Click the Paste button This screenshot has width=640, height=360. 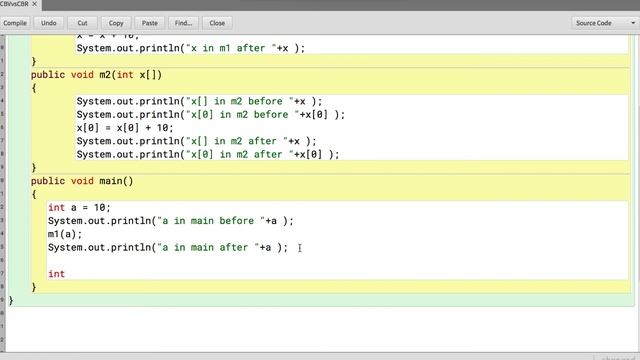(150, 23)
